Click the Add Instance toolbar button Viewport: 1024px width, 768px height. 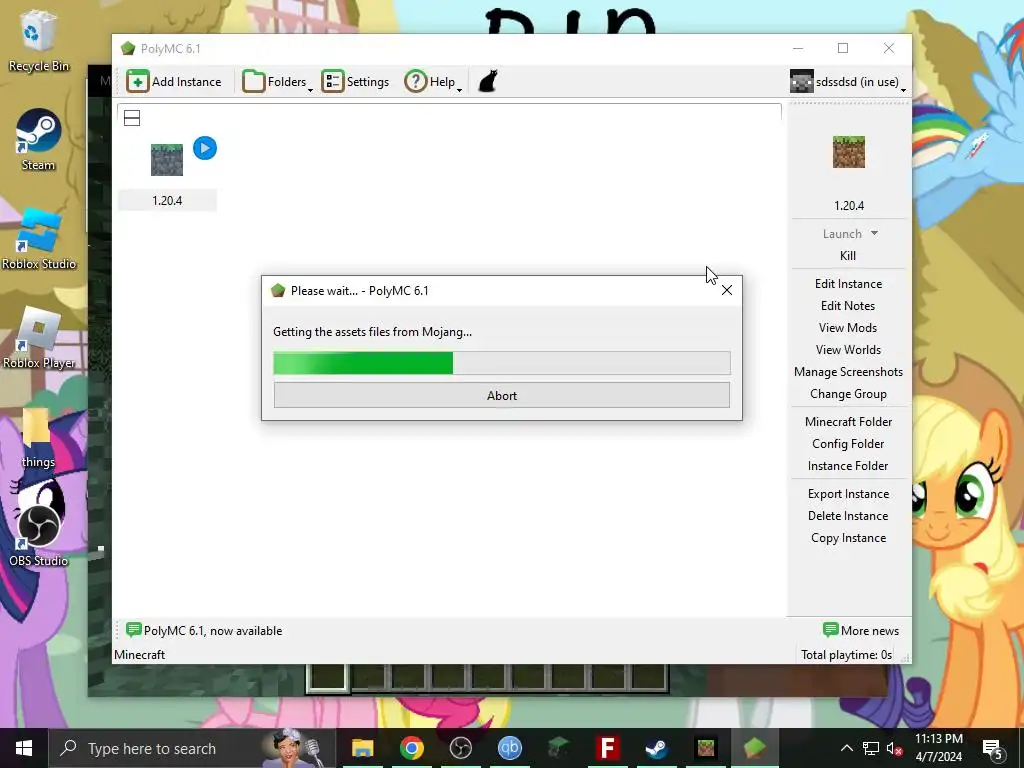(x=174, y=82)
